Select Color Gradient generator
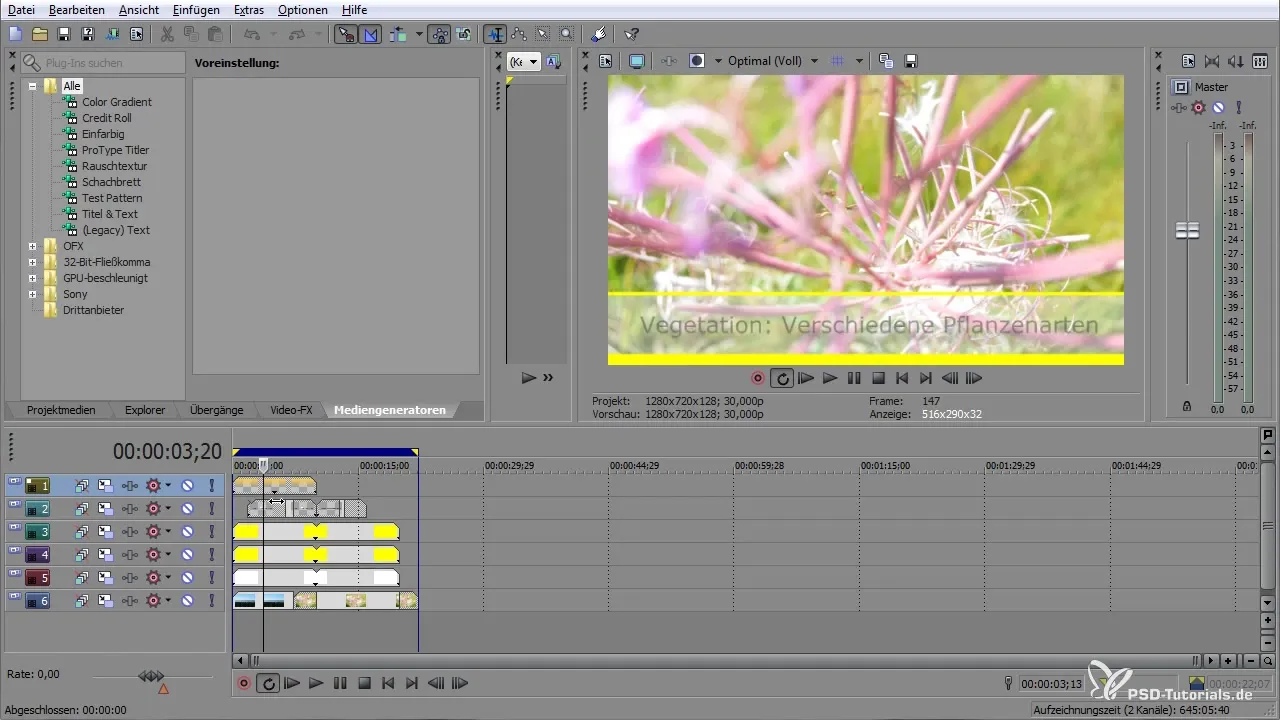 (117, 102)
